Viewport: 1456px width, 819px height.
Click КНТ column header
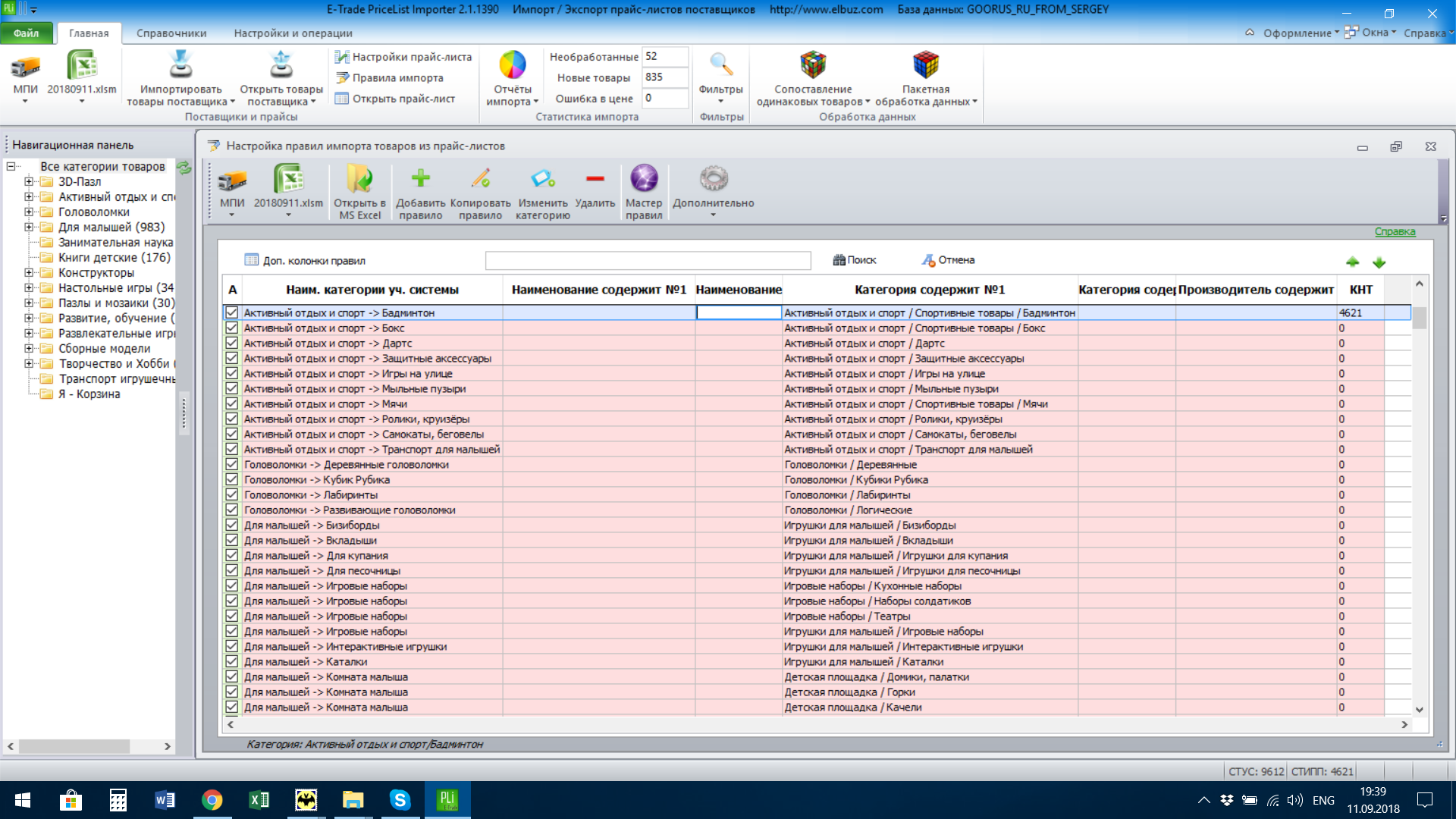[1360, 290]
